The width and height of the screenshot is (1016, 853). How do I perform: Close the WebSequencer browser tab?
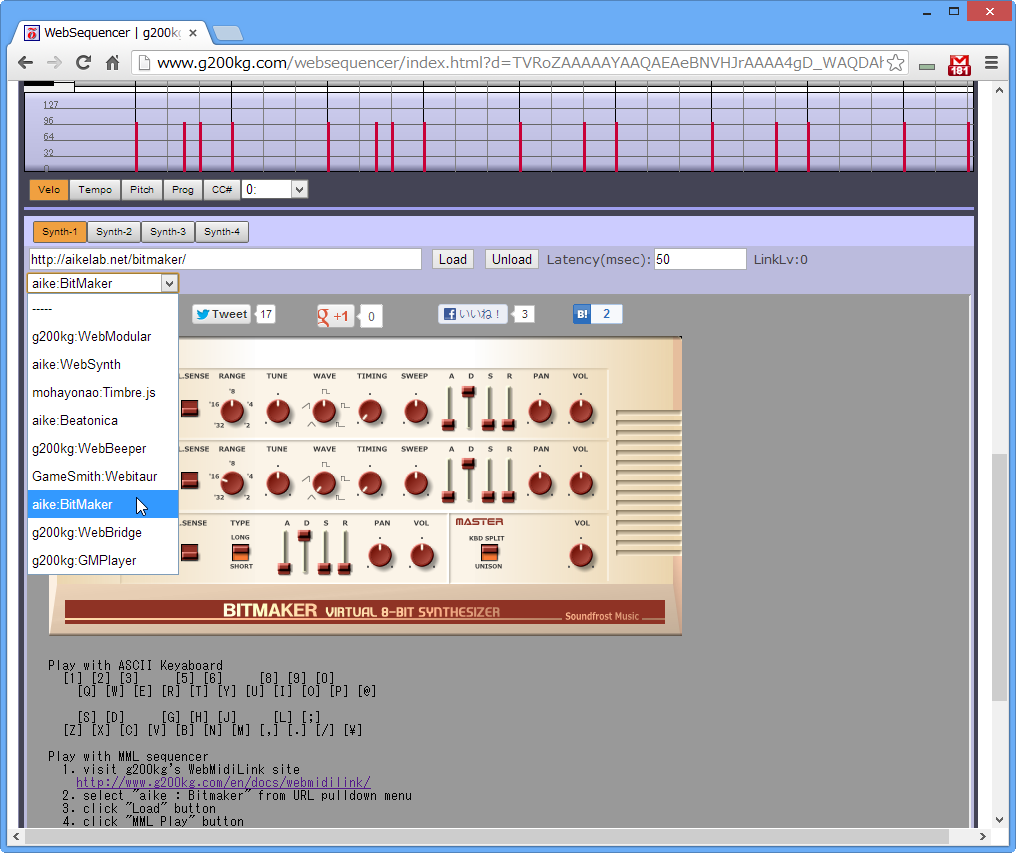192,32
